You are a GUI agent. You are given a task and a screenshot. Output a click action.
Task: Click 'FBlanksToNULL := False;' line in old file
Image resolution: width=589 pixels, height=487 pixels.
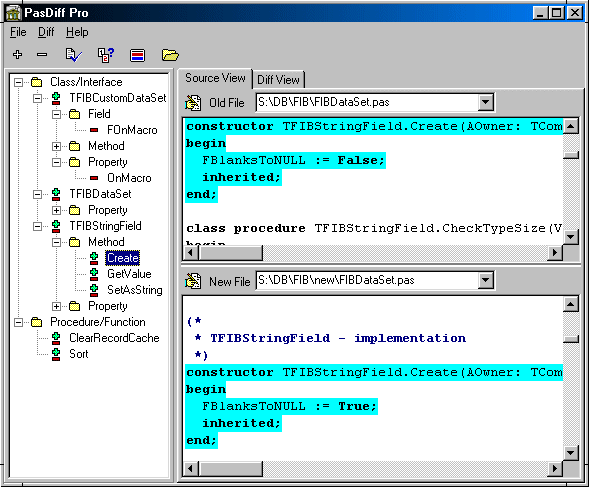click(x=293, y=160)
